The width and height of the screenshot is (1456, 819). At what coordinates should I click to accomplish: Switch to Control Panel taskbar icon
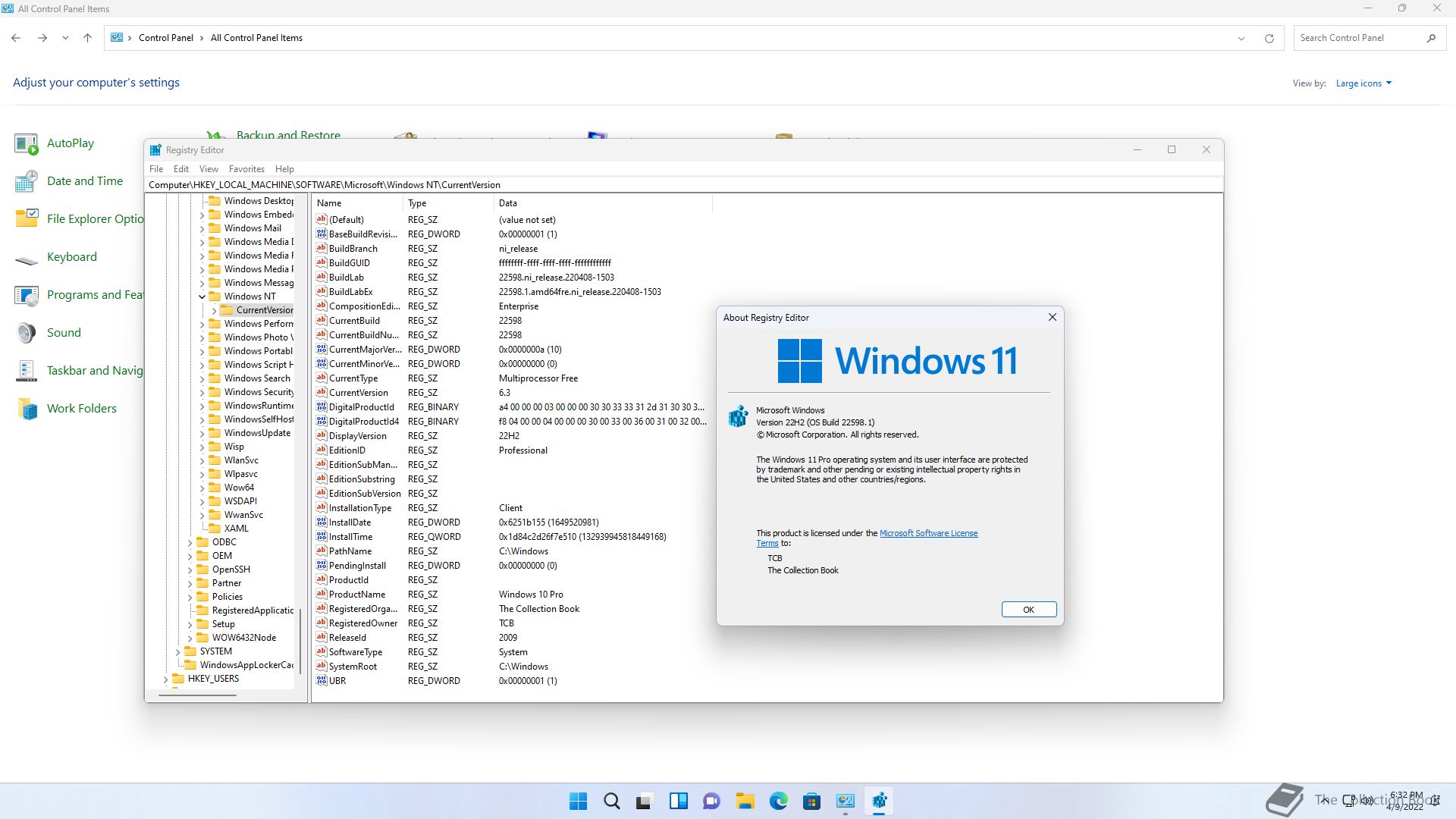pyautogui.click(x=845, y=801)
